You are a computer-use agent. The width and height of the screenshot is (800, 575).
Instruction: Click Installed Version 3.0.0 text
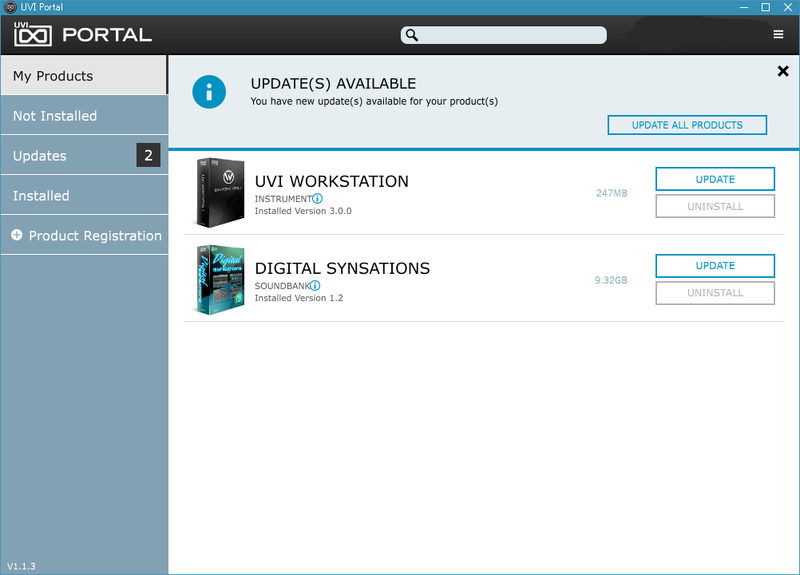pyautogui.click(x=303, y=211)
